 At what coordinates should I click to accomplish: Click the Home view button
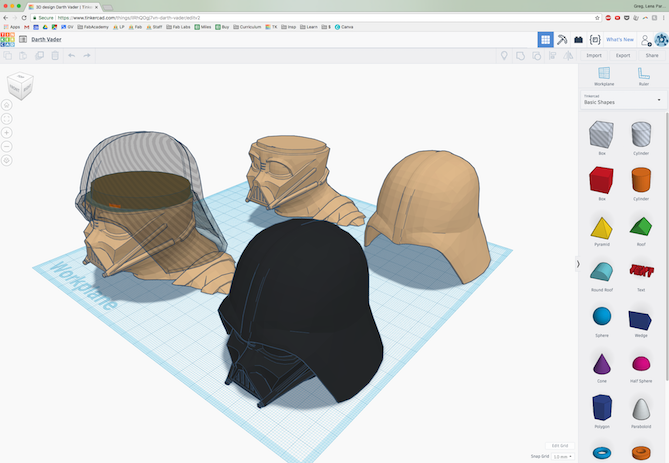pyautogui.click(x=6, y=105)
